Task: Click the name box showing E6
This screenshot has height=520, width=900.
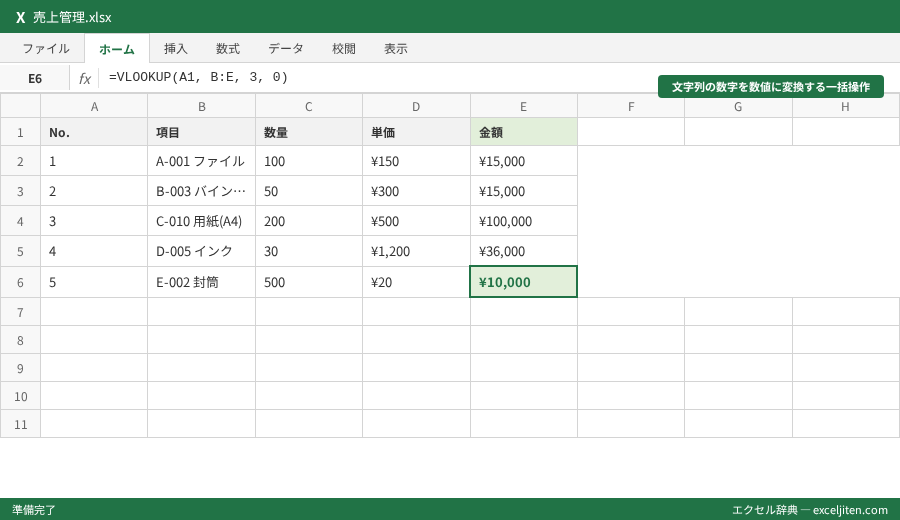Action: tap(35, 78)
